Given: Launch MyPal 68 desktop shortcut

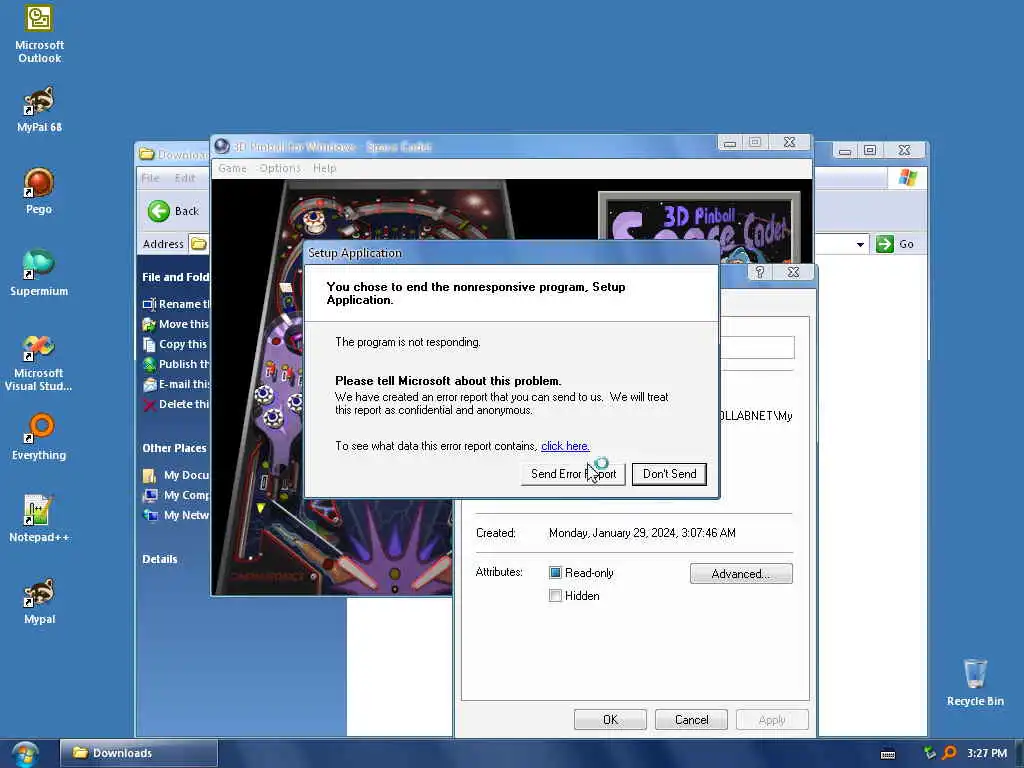Looking at the screenshot, I should pos(39,109).
